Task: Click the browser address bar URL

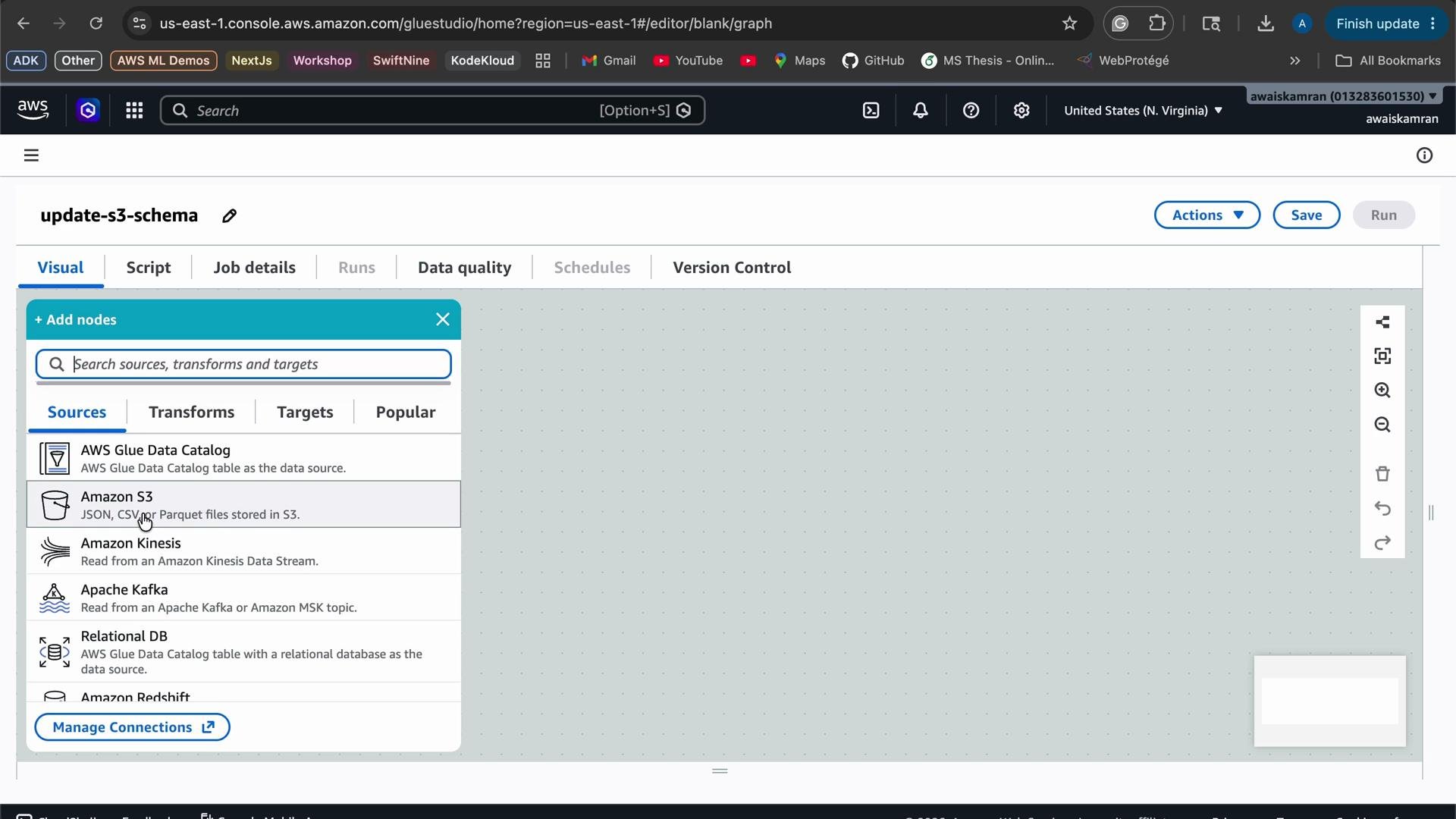Action: coord(466,24)
